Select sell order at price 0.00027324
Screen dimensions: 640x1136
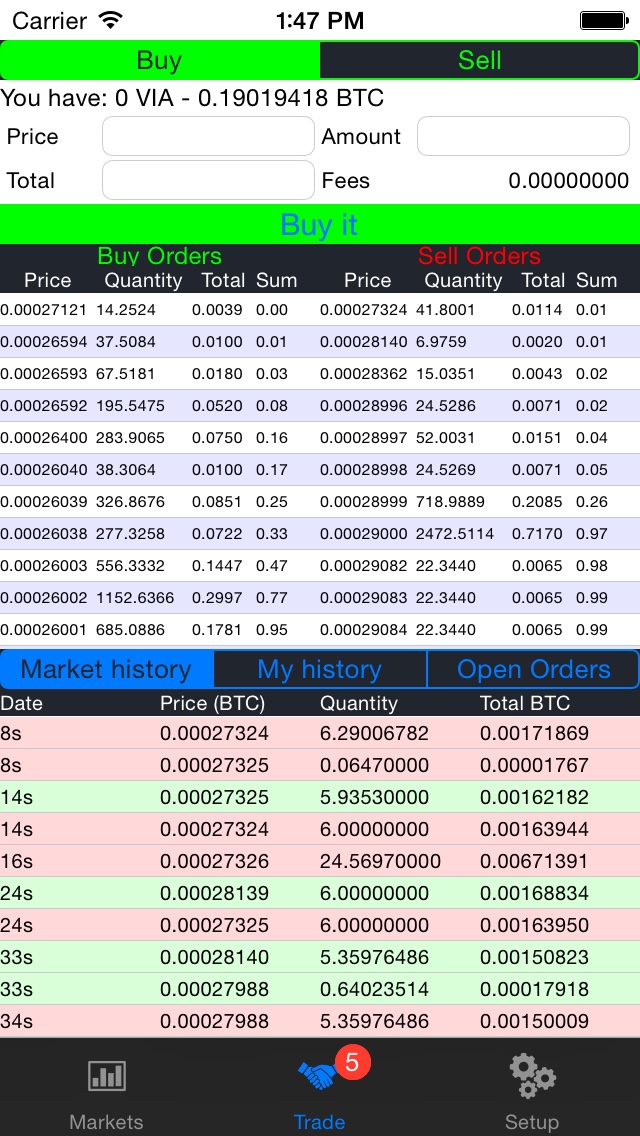[478, 310]
